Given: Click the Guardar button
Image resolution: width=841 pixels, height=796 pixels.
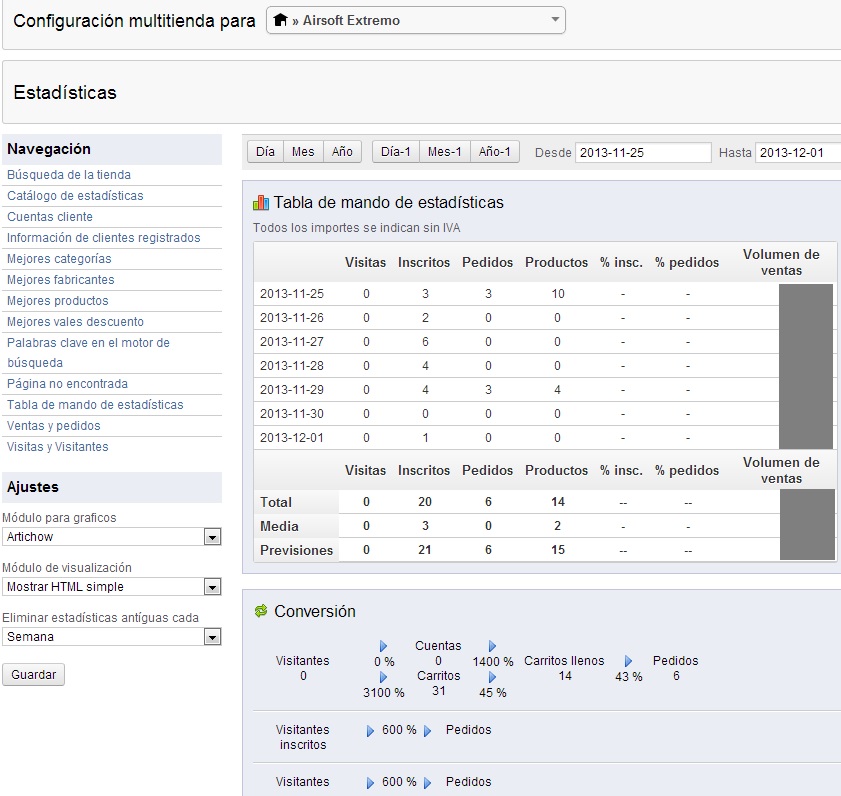Looking at the screenshot, I should (33, 675).
